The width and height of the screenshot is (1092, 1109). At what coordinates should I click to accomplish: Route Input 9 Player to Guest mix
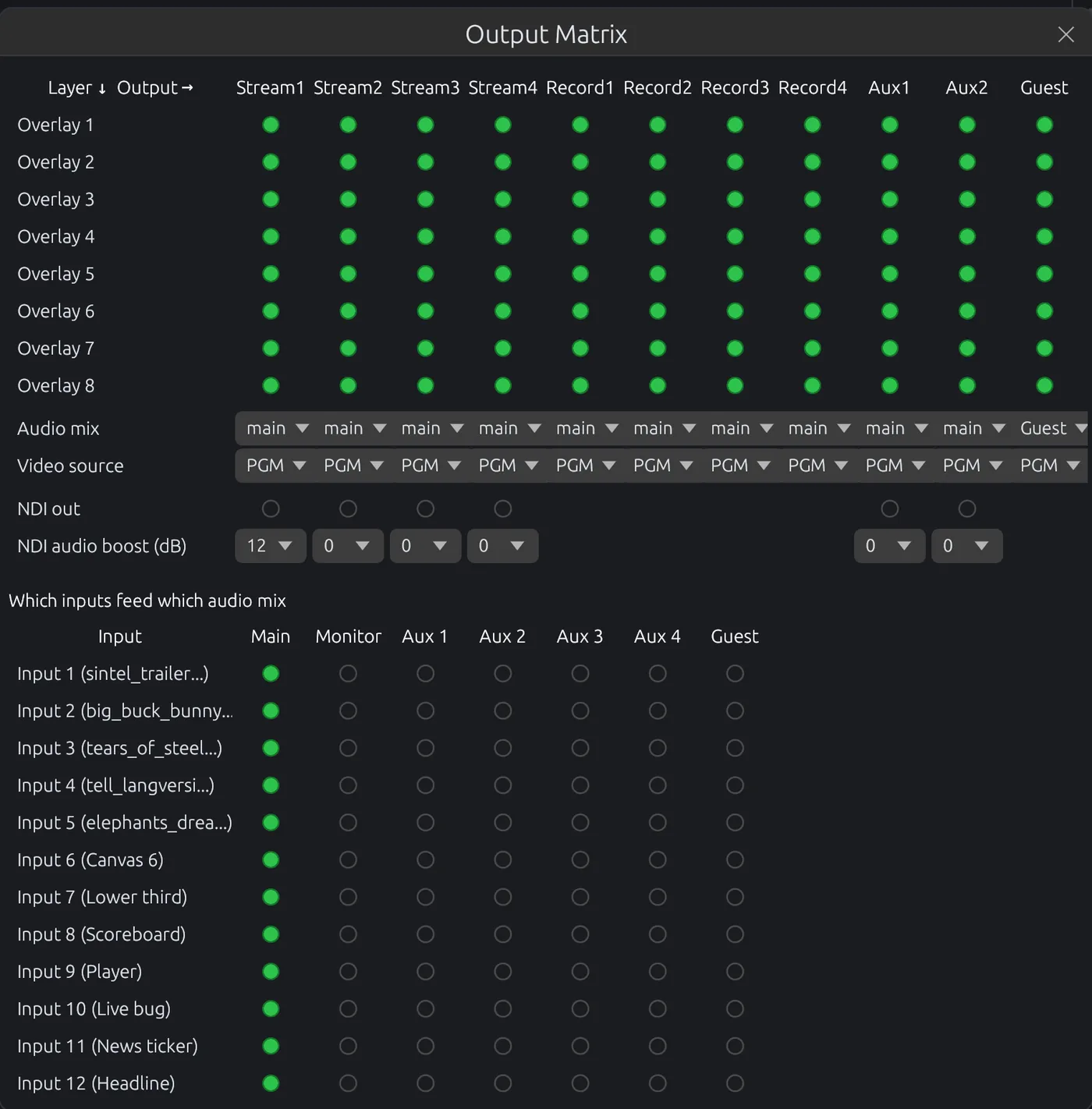[735, 971]
